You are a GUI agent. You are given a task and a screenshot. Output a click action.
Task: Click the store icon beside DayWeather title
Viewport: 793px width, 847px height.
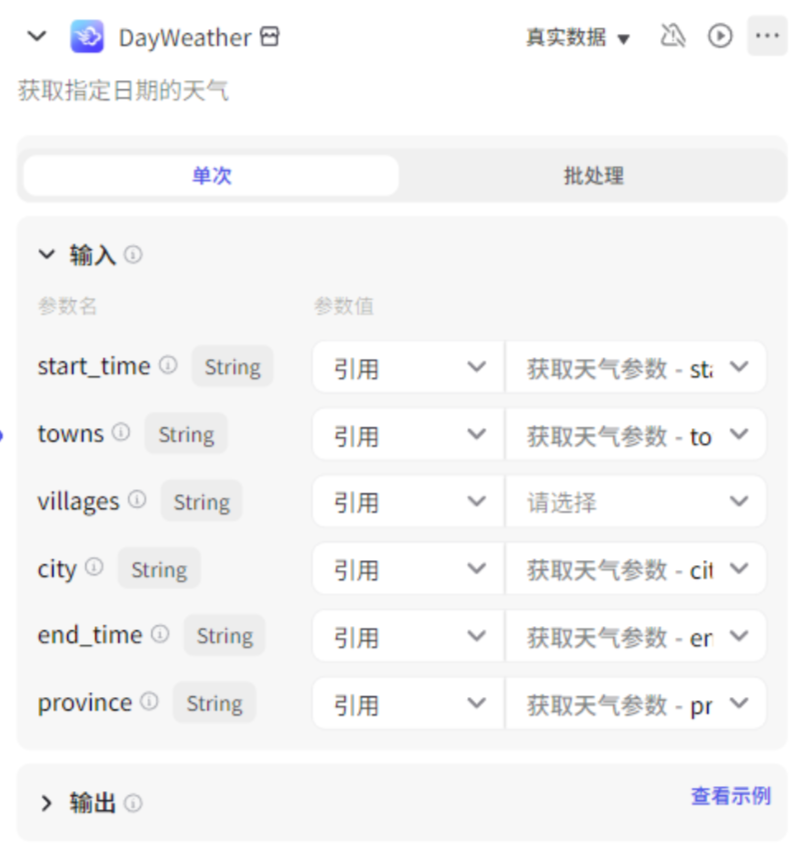click(x=269, y=37)
